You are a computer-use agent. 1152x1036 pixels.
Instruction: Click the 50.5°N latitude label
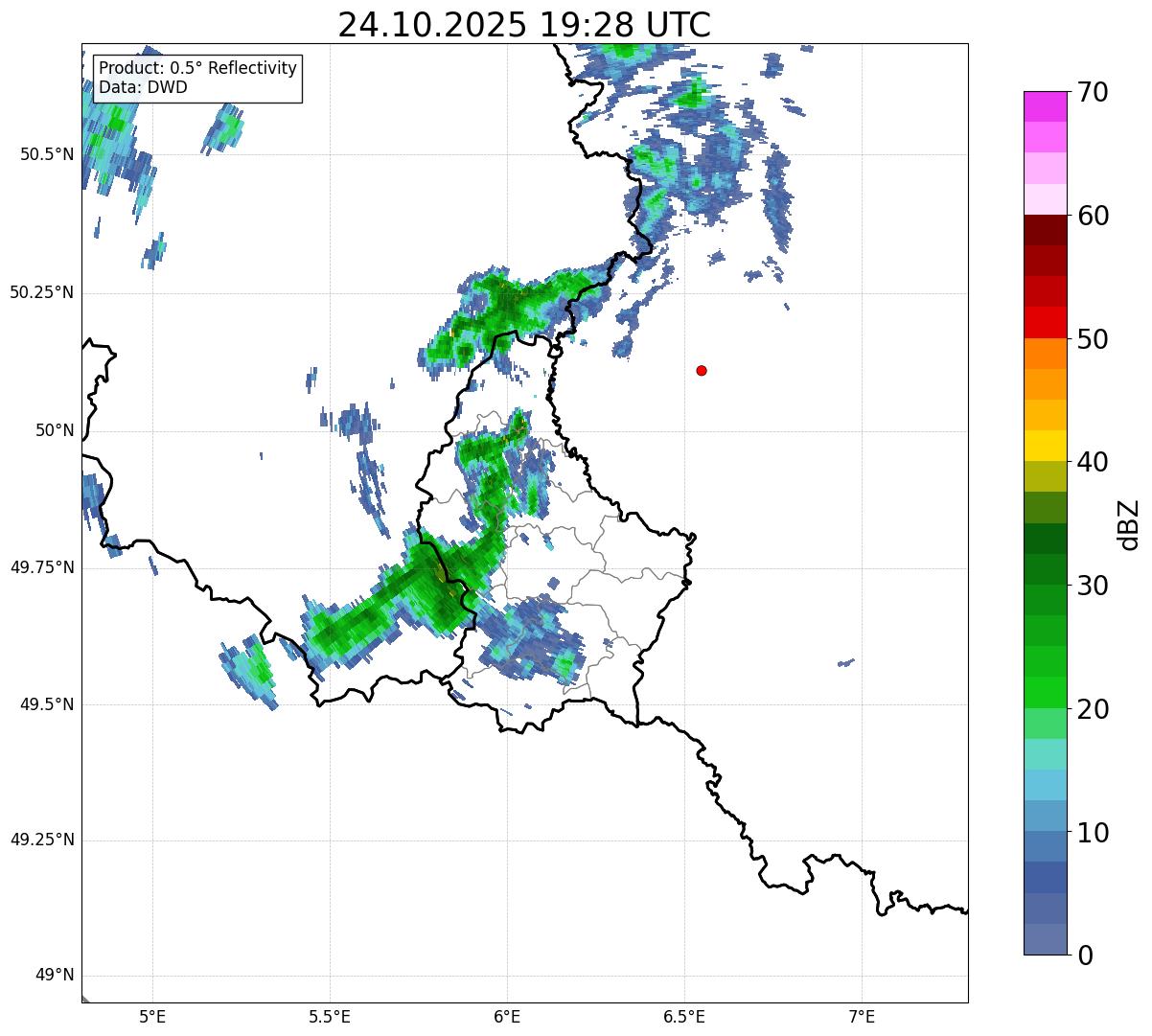point(46,154)
